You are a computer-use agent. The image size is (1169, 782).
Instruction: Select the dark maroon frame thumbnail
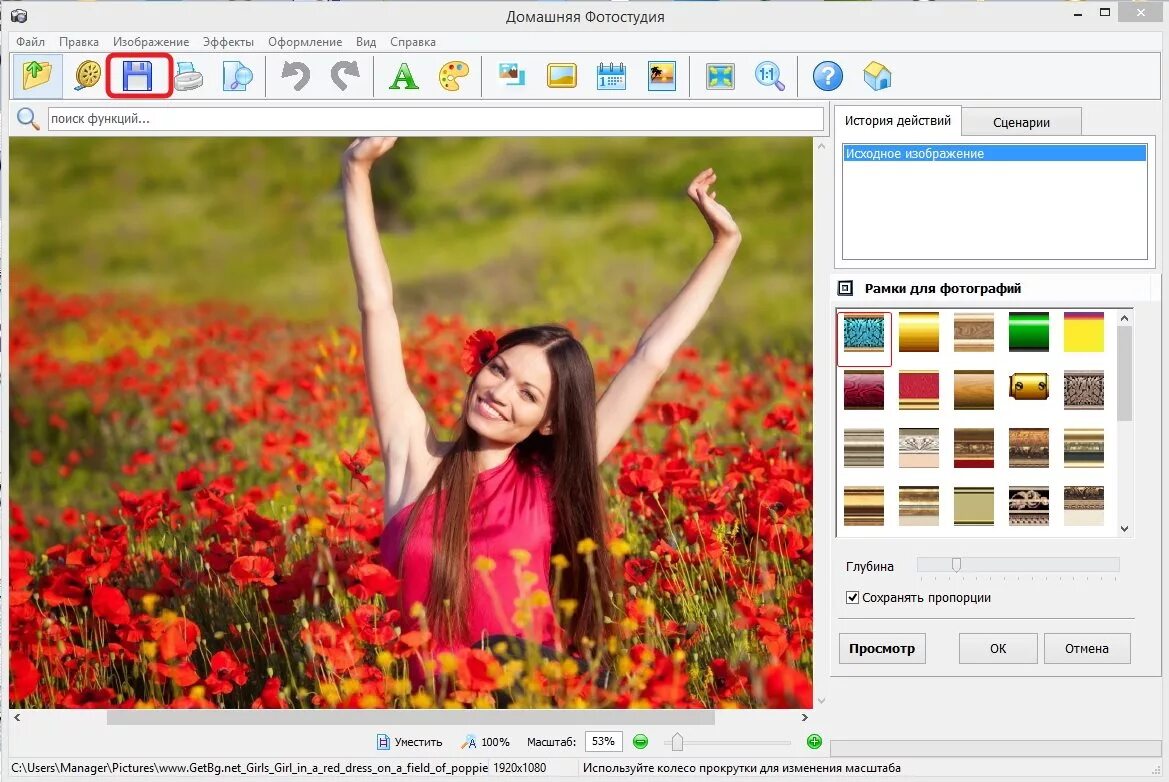(864, 390)
